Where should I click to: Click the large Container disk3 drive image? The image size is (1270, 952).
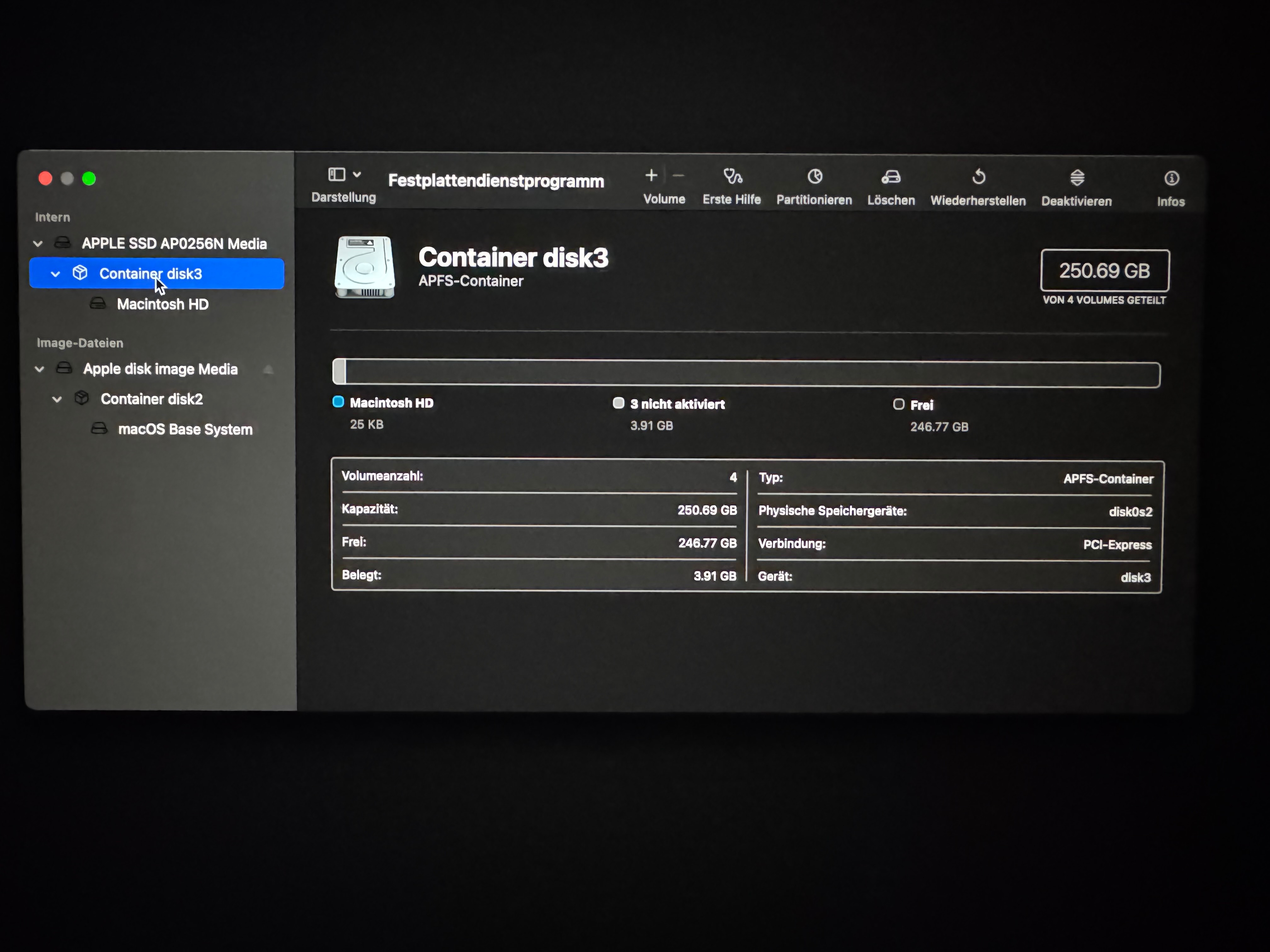point(365,267)
